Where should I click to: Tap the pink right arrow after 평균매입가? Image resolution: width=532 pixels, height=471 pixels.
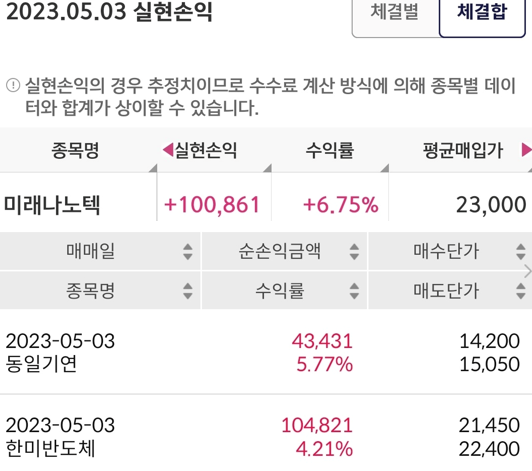(526, 150)
